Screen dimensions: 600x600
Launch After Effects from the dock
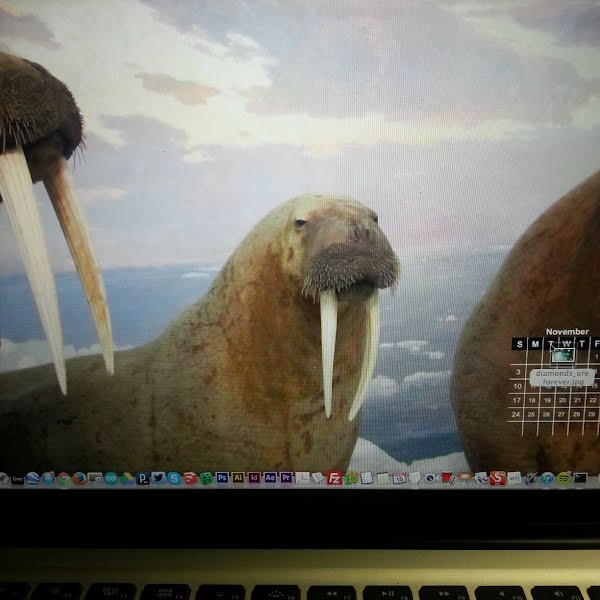(x=270, y=478)
